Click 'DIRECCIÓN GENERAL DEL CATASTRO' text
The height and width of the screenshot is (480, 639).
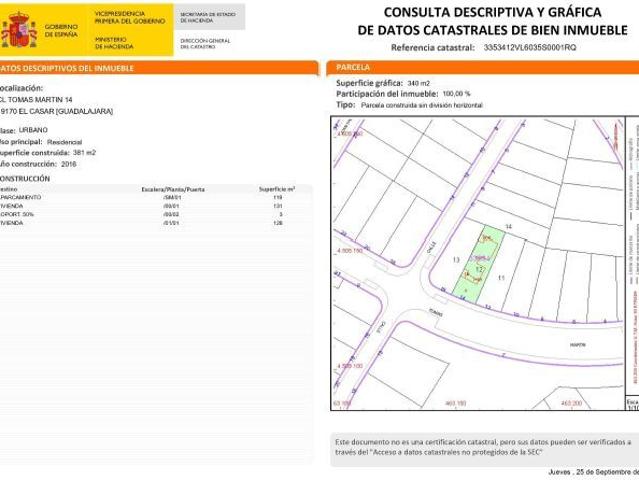205,44
